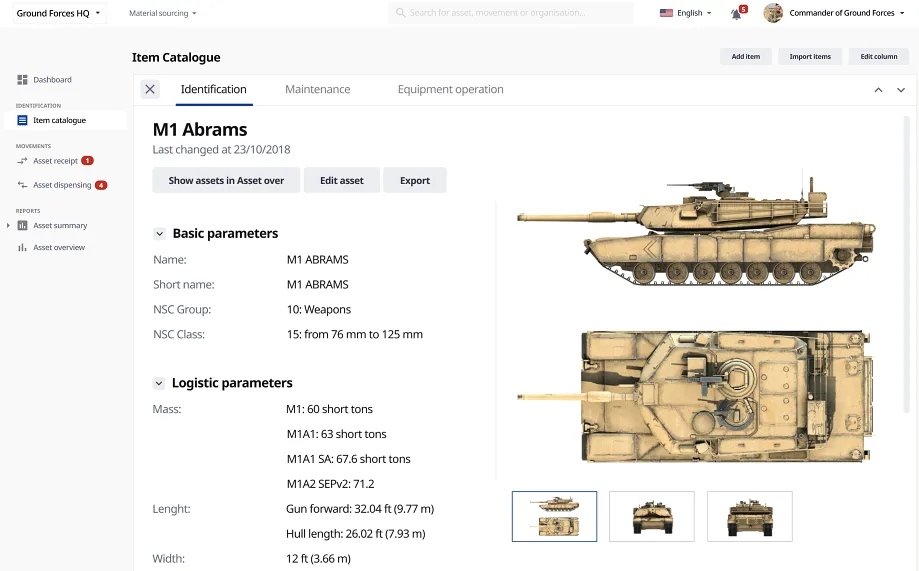The width and height of the screenshot is (919, 571).
Task: Go to previous item with up chevron
Action: [878, 90]
